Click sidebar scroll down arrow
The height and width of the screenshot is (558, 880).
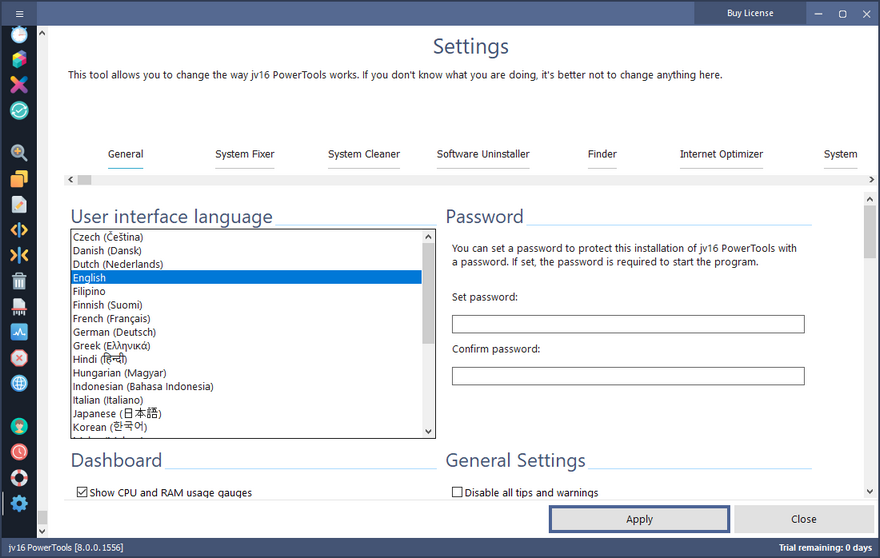[42, 530]
